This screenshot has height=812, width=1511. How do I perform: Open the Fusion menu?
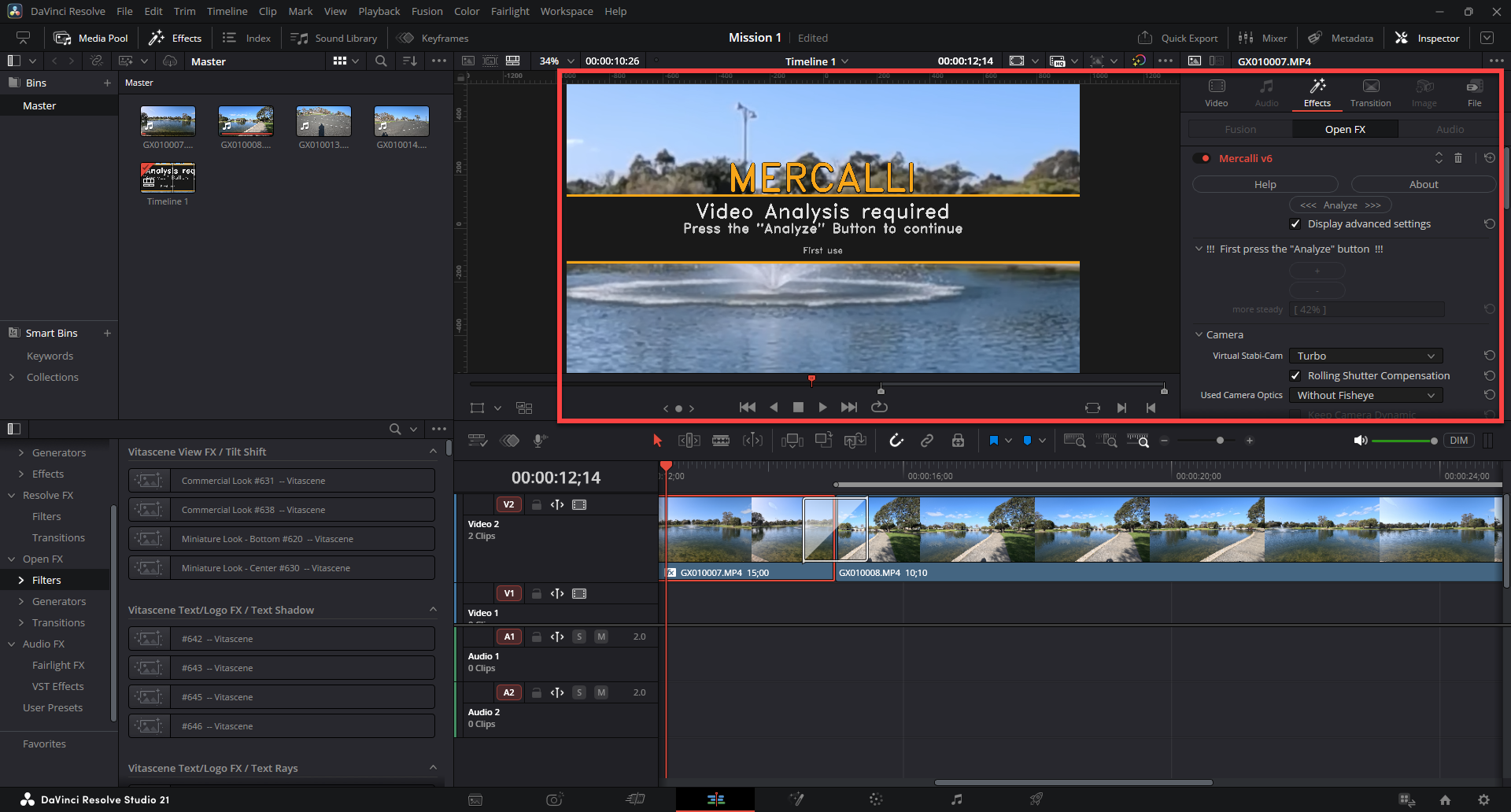click(427, 11)
